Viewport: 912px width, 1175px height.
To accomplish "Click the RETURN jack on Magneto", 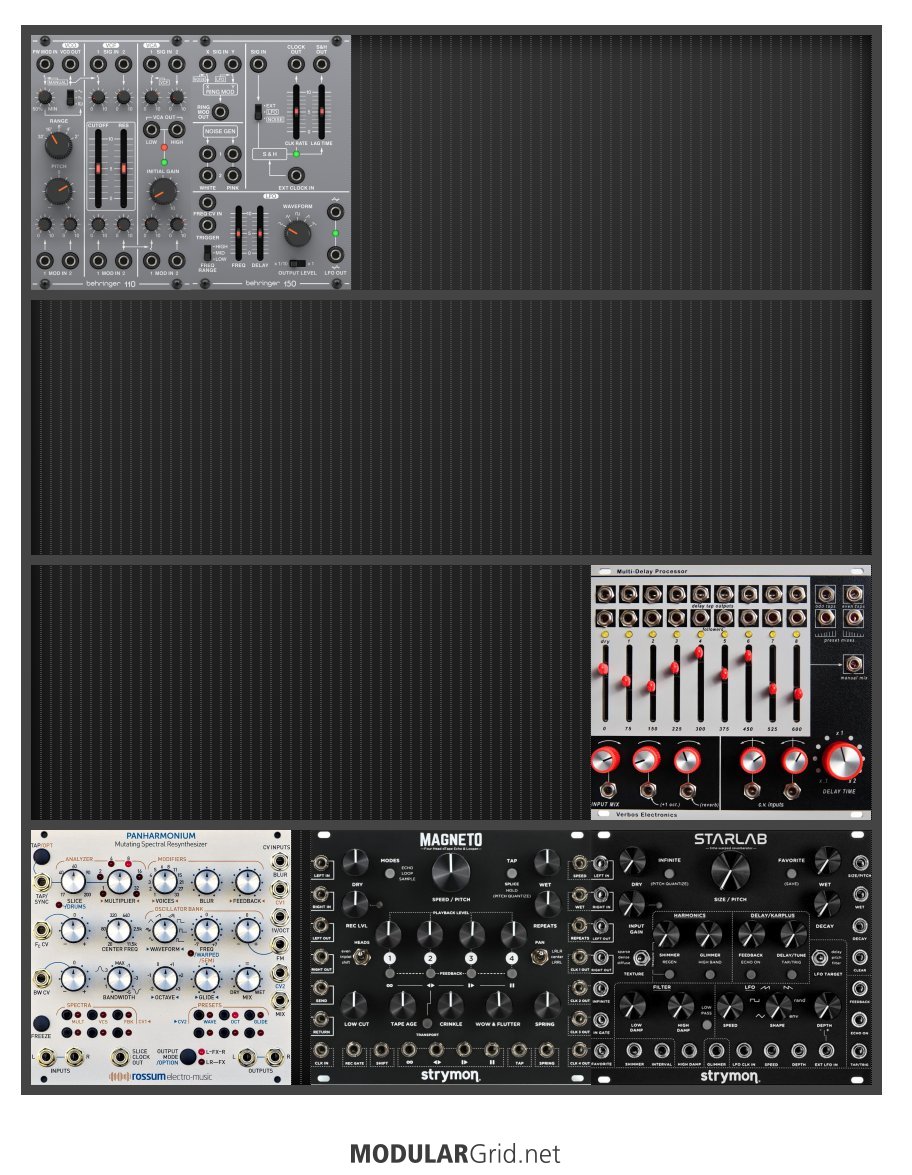I will pos(321,1020).
